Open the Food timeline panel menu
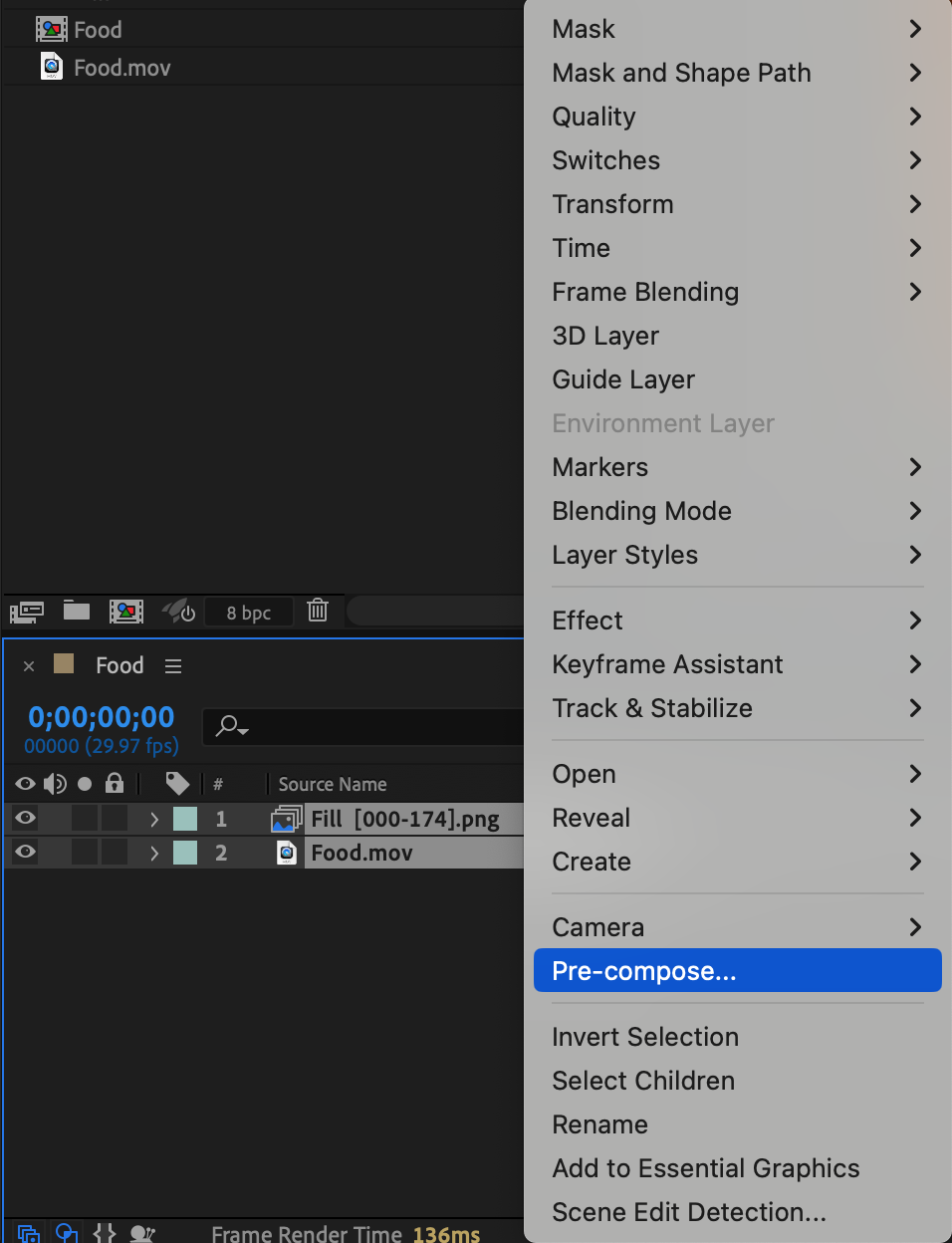The height and width of the screenshot is (1243, 952). (173, 666)
